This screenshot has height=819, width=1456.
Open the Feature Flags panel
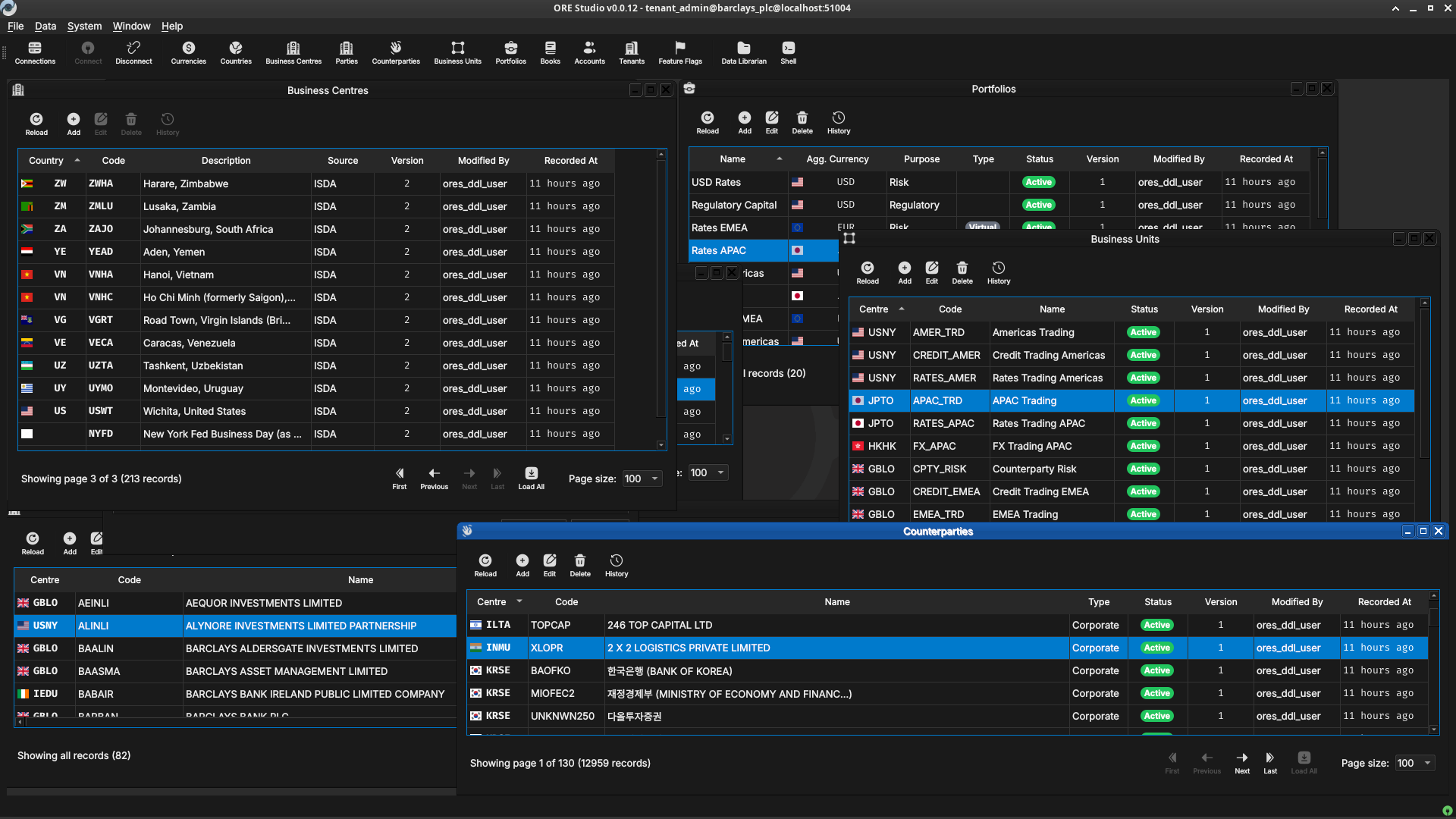pos(679,52)
